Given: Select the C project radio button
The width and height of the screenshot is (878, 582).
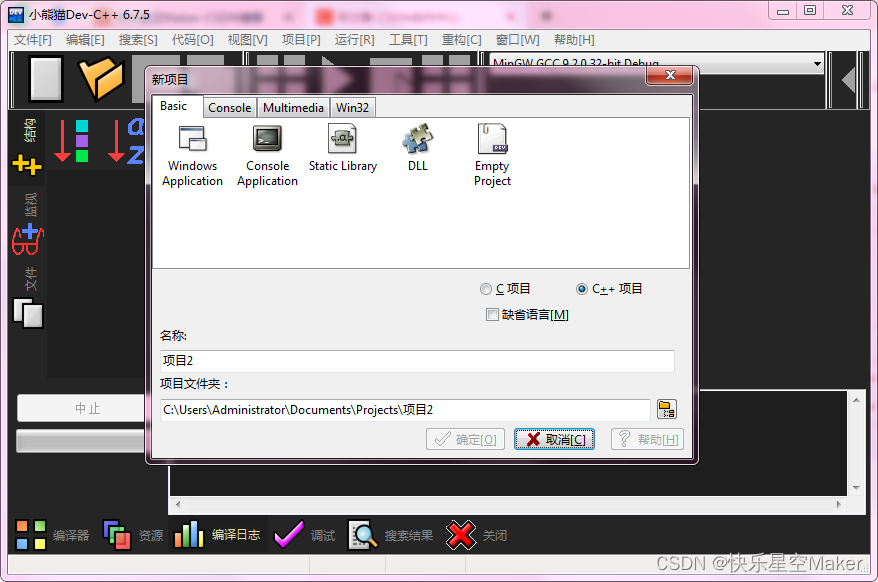Looking at the screenshot, I should 486,289.
